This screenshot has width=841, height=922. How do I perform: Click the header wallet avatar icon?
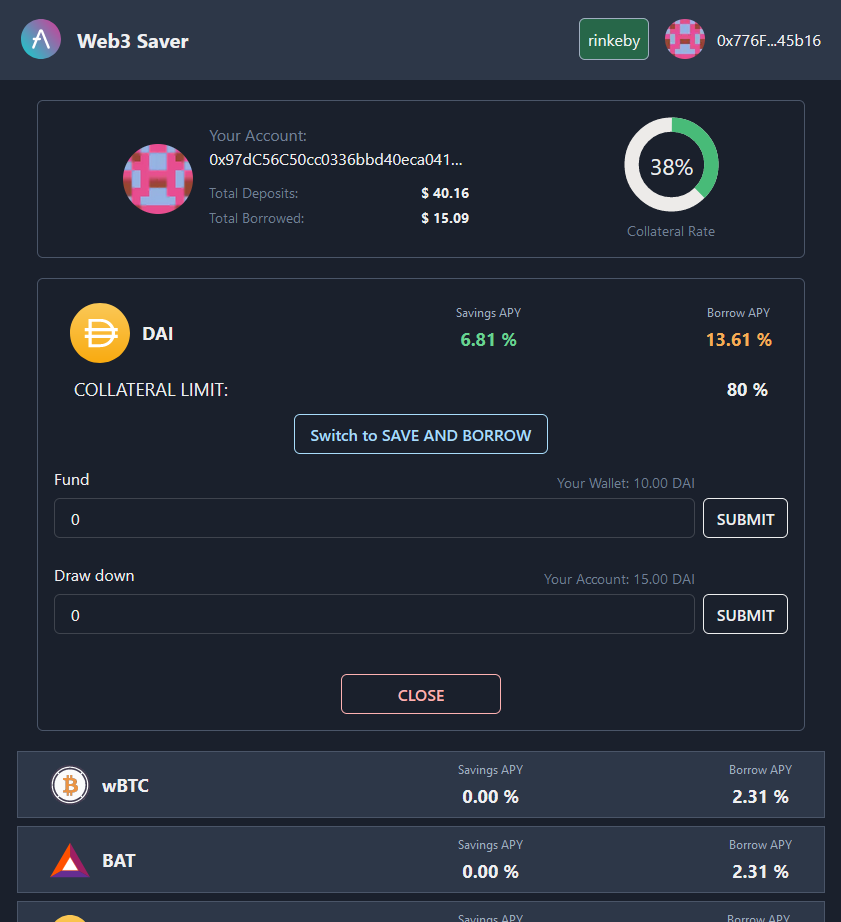click(685, 40)
